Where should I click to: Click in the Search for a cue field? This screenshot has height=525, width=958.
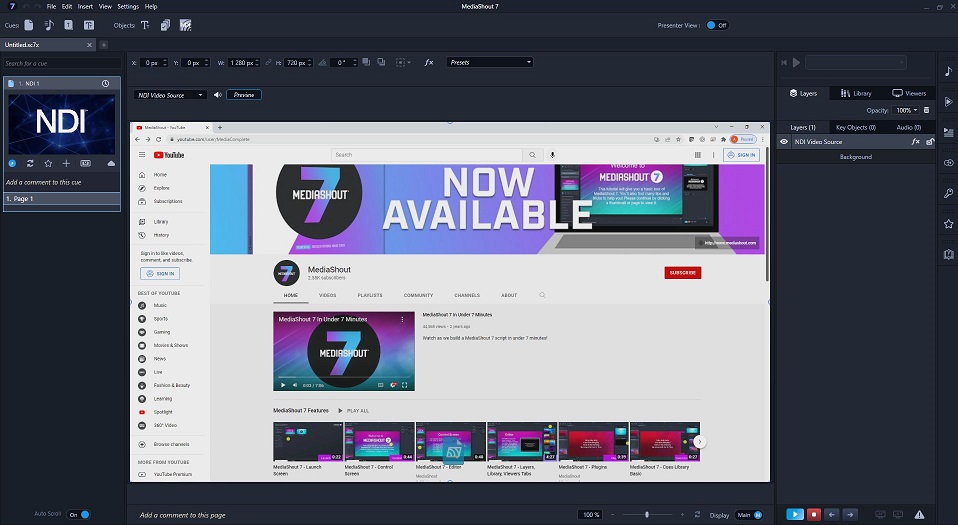(x=62, y=63)
